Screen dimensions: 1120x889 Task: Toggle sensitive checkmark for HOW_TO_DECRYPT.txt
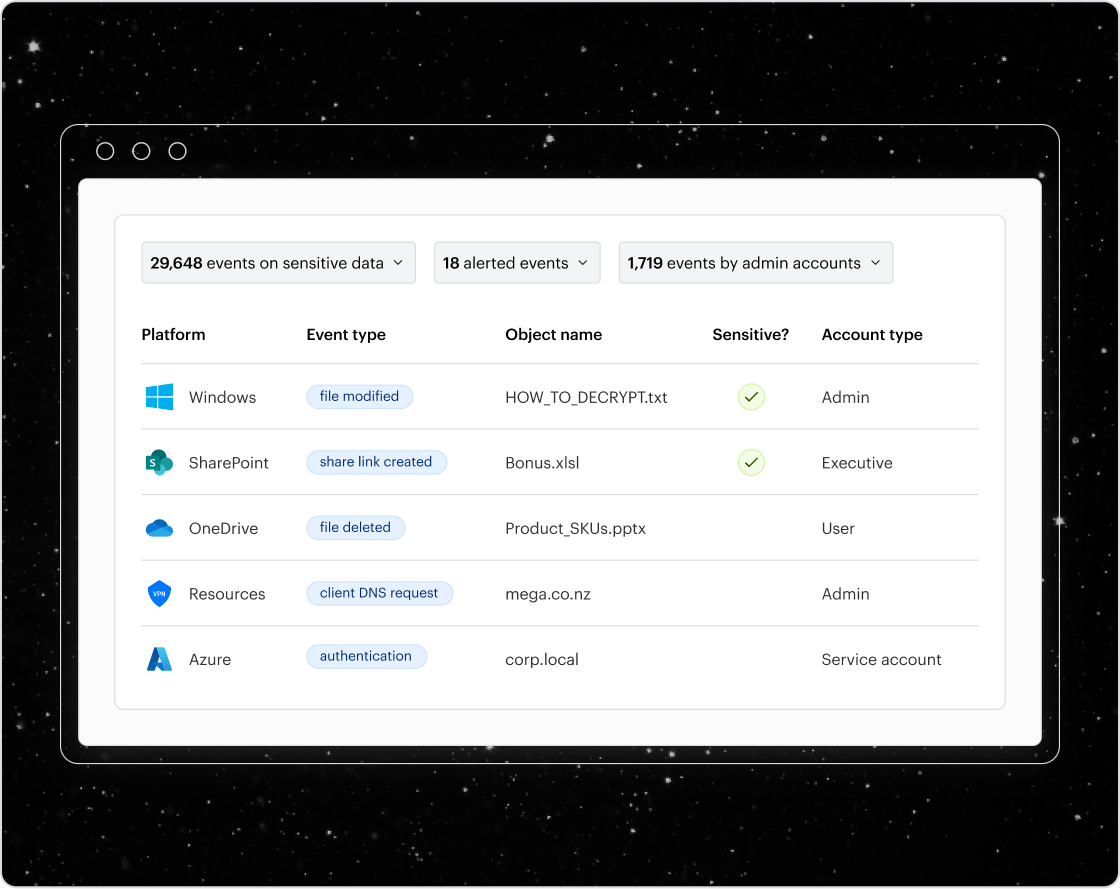click(x=751, y=397)
